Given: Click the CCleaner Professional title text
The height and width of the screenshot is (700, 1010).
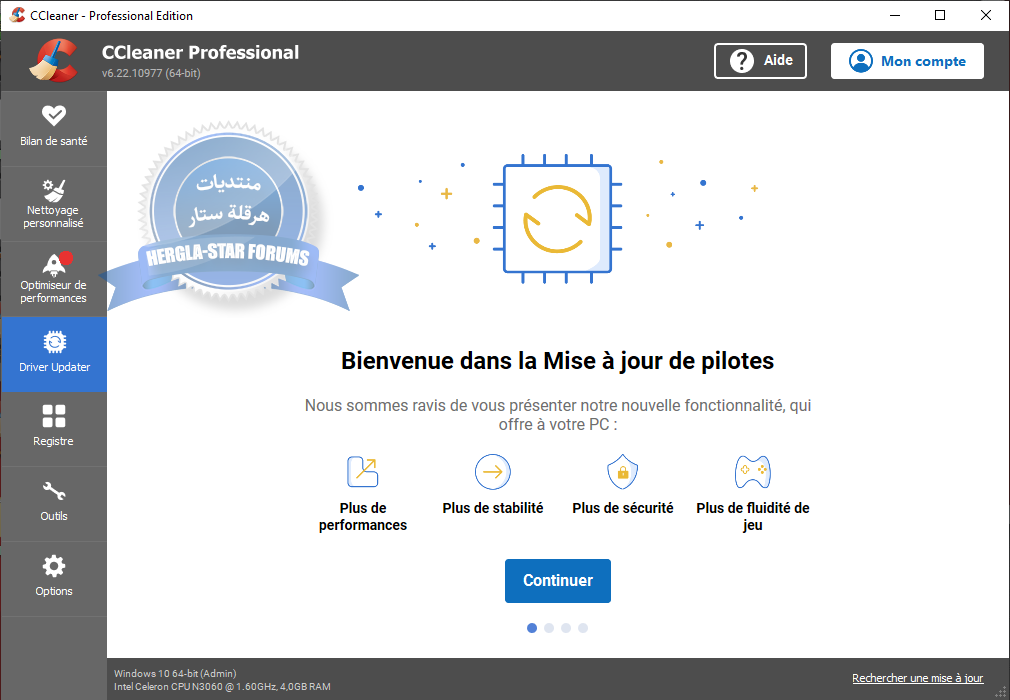Looking at the screenshot, I should pos(200,52).
